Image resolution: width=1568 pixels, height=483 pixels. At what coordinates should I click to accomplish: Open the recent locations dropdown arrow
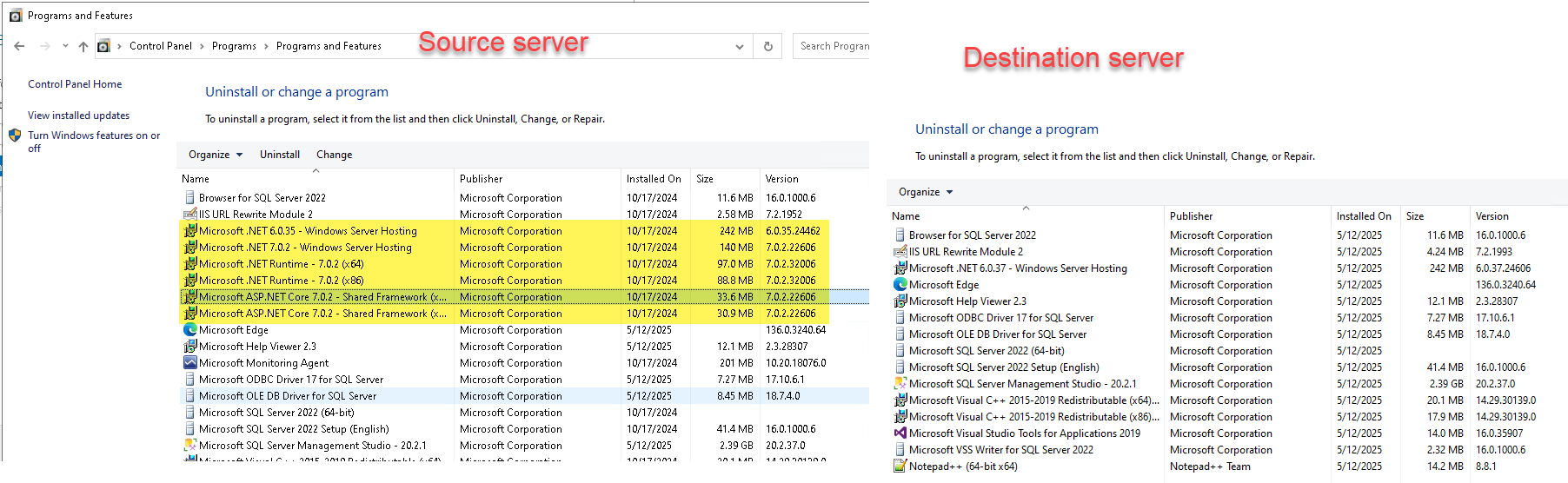pos(65,46)
